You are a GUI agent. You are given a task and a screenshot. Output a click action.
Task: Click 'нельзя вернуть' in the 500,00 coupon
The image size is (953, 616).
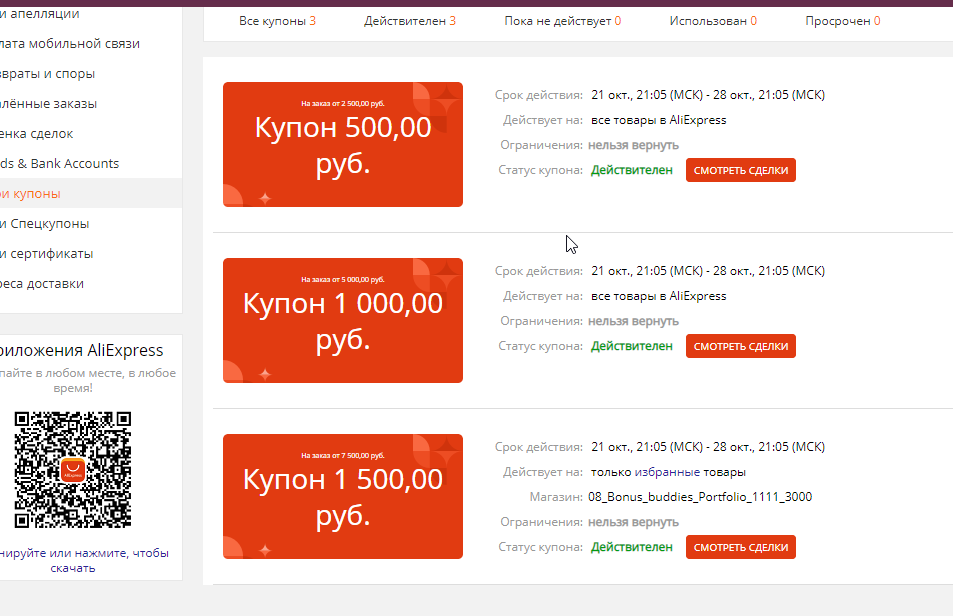633,145
